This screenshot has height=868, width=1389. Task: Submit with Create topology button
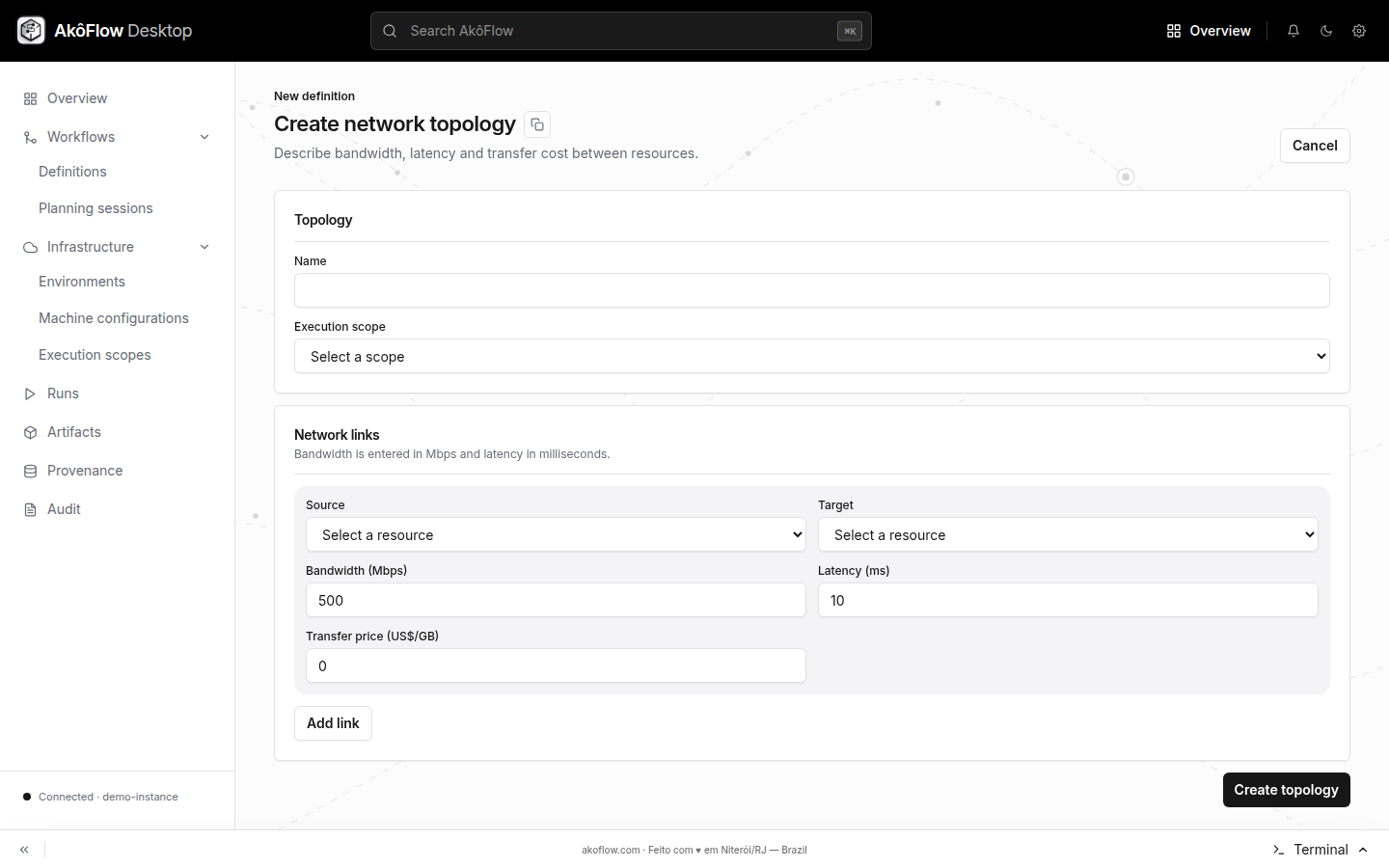coord(1286,790)
